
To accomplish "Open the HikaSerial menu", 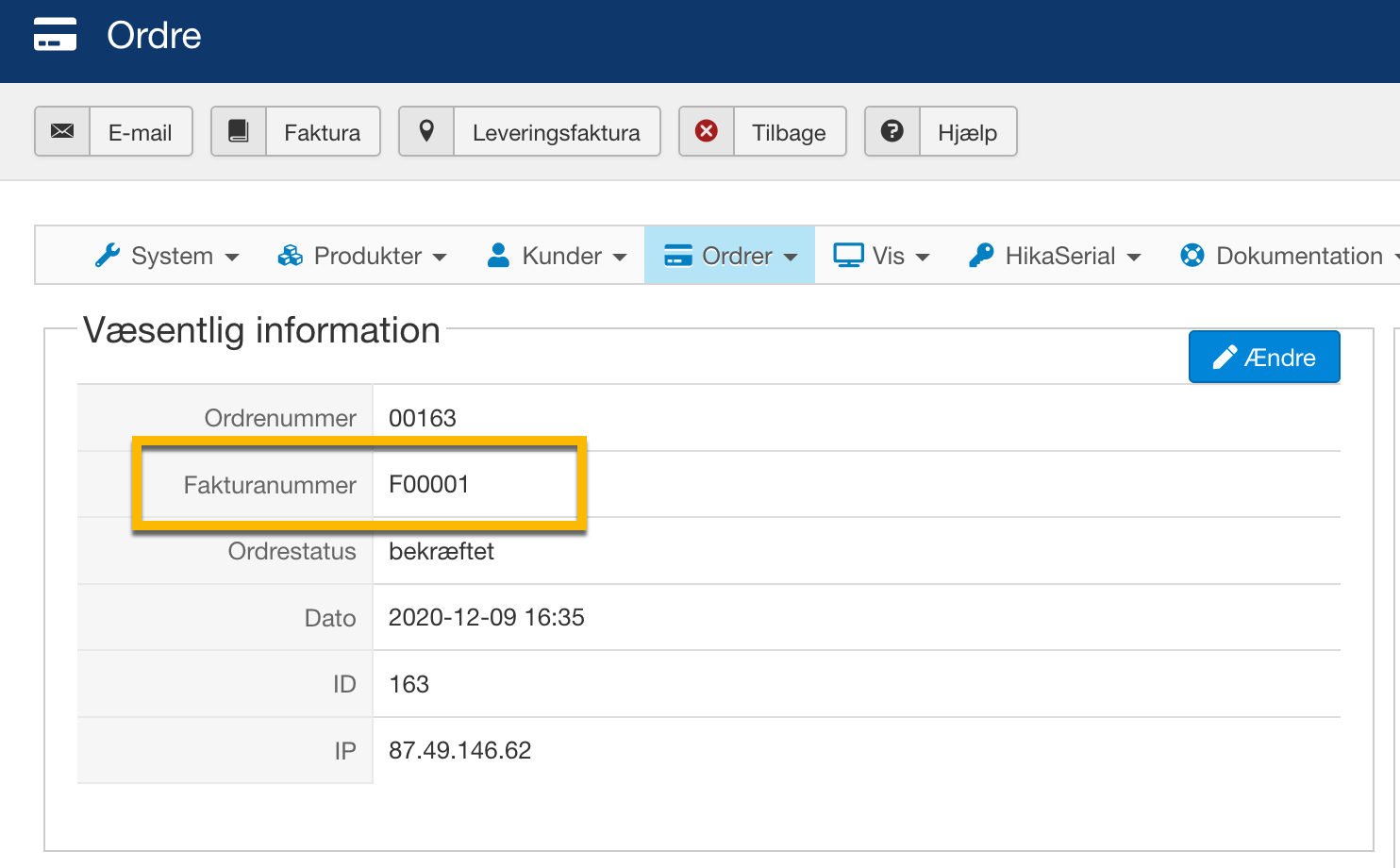I will (x=1055, y=256).
